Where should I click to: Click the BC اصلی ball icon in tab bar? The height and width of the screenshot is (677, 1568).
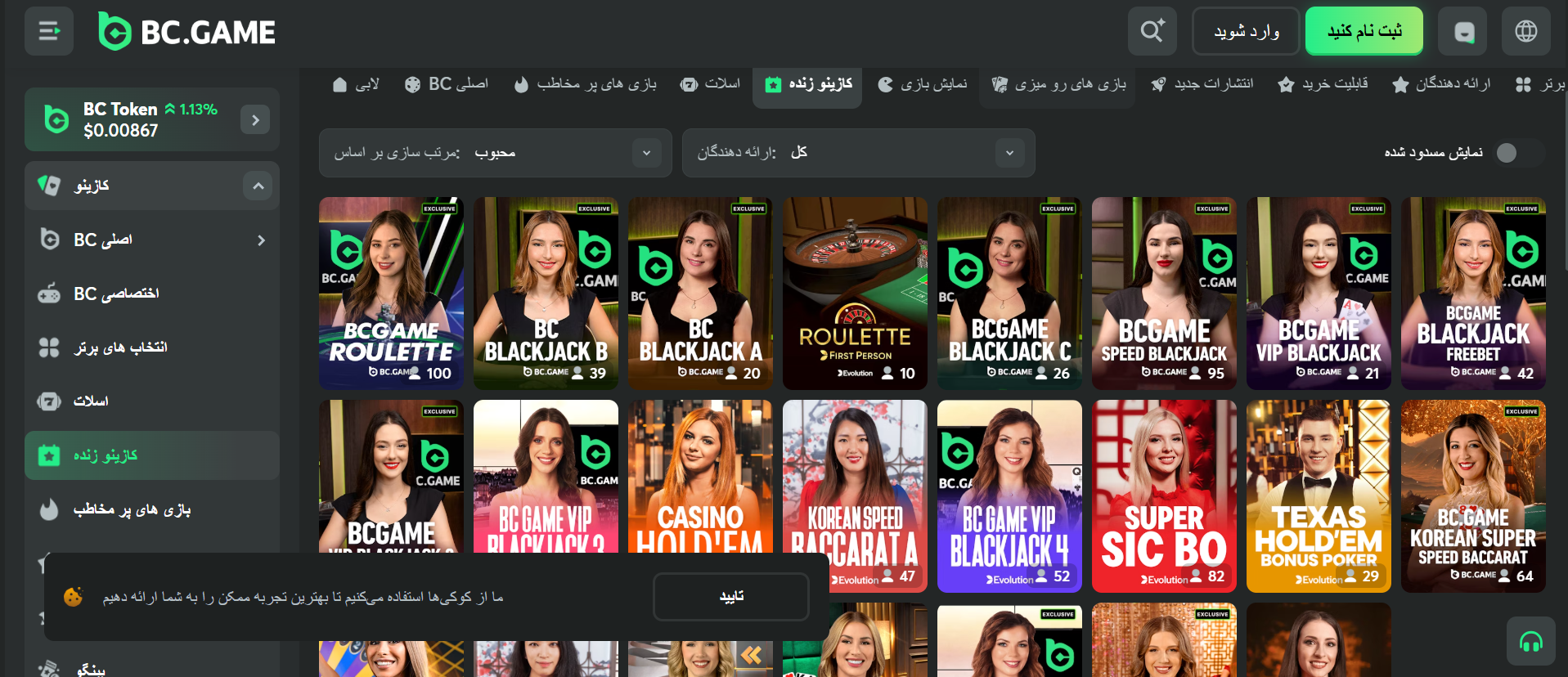pyautogui.click(x=412, y=84)
